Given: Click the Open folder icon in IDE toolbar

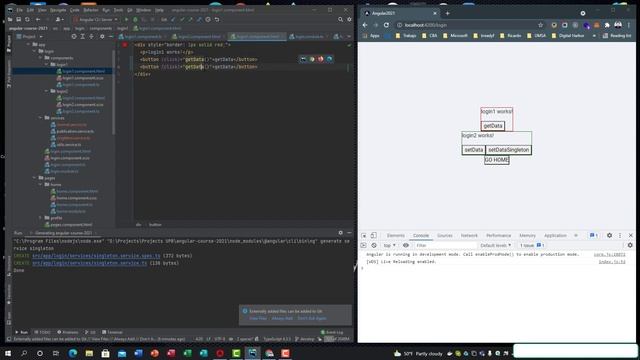Looking at the screenshot, I should tap(10, 19).
